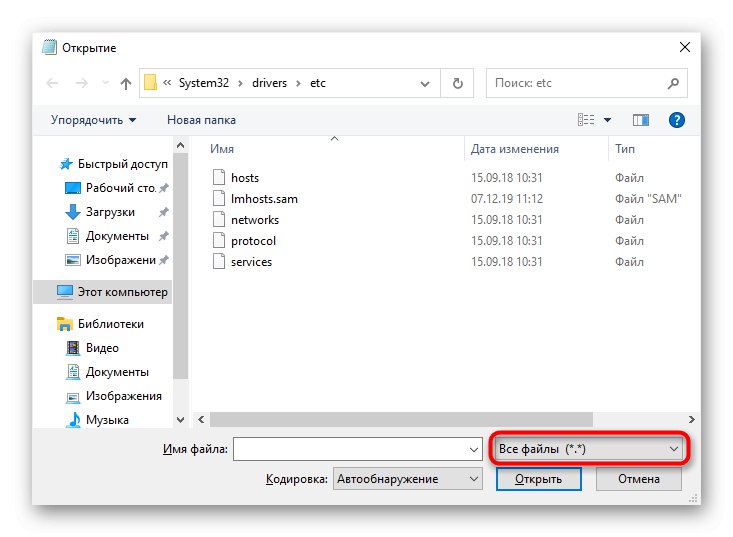The width and height of the screenshot is (733, 537).
Task: Click horizontal scrollbar right arrow
Action: tap(691, 419)
